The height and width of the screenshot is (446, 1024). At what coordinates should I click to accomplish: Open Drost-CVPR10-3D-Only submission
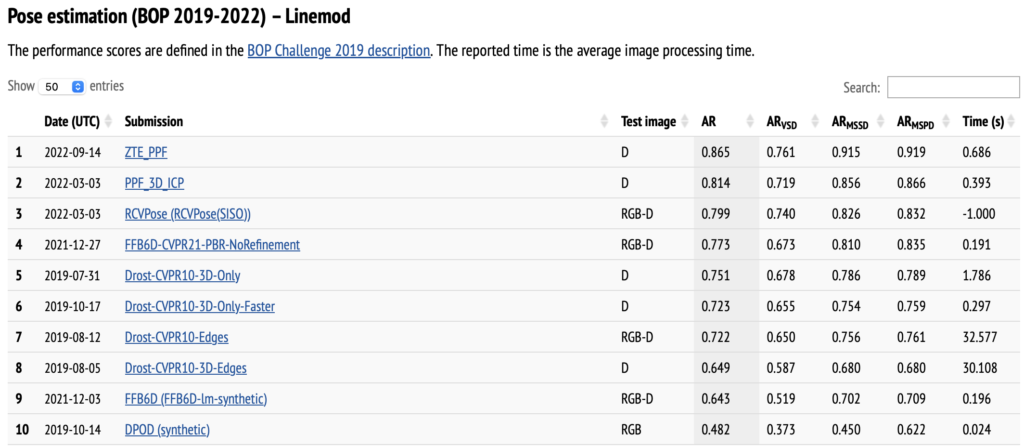coord(182,275)
